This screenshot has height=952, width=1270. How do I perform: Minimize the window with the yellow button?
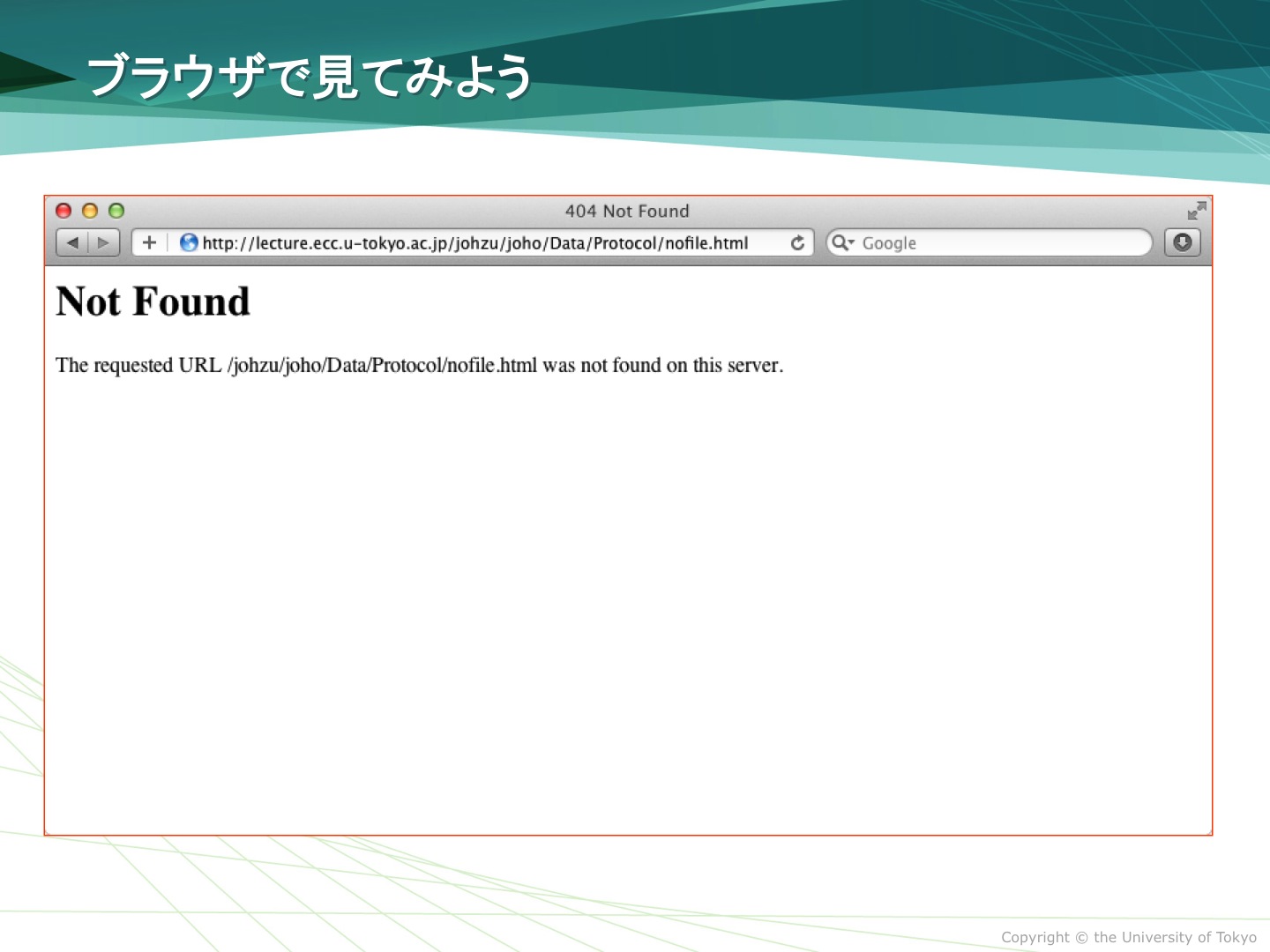90,211
